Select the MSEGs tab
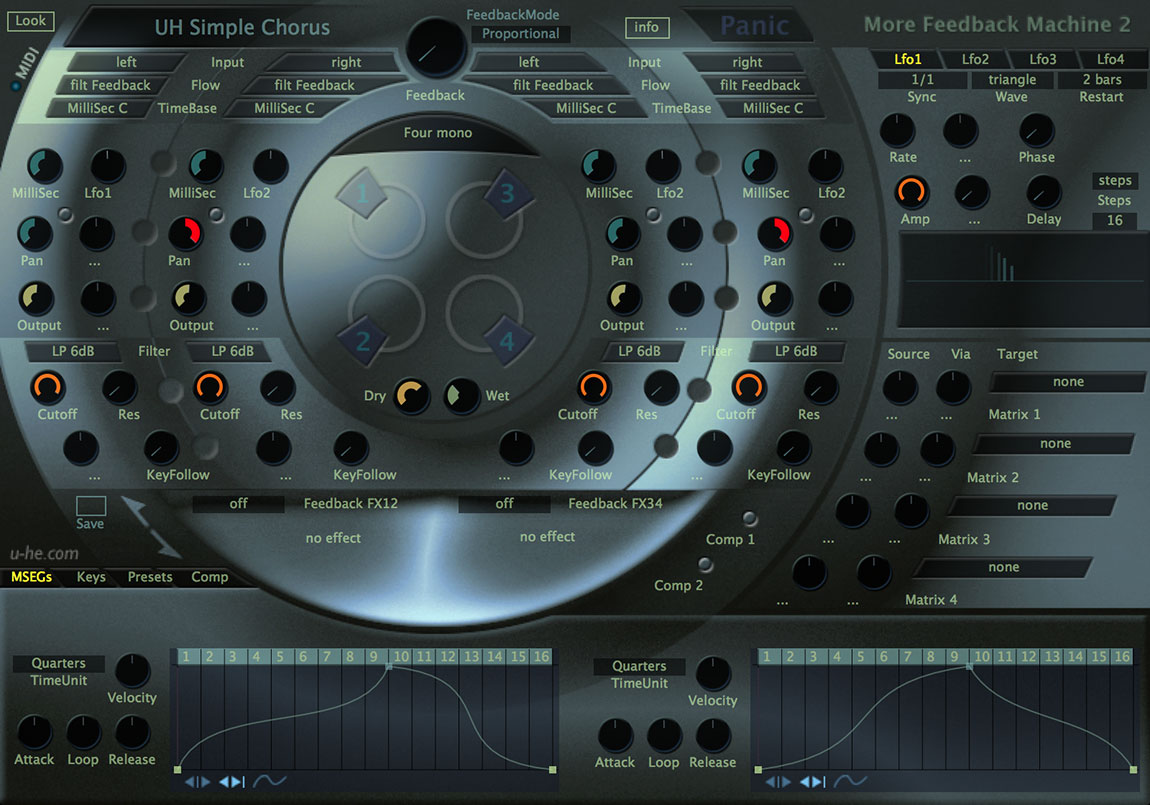1150x805 pixels. (x=32, y=577)
